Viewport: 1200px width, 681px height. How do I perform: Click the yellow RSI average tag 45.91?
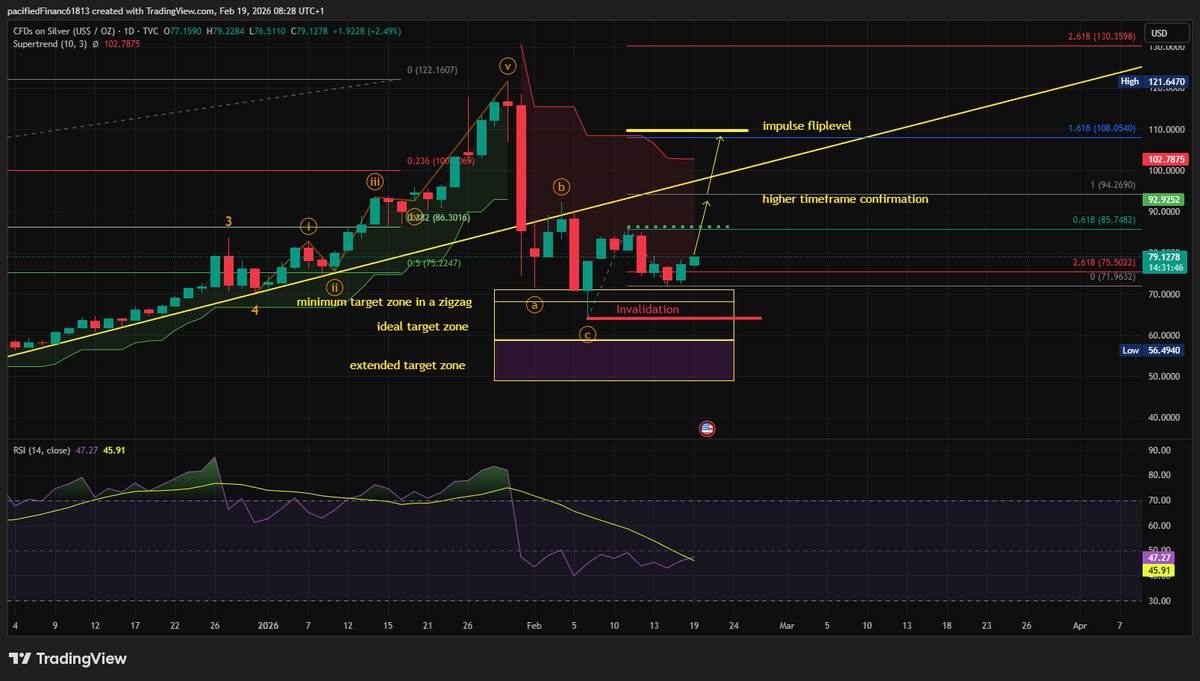coord(1157,570)
